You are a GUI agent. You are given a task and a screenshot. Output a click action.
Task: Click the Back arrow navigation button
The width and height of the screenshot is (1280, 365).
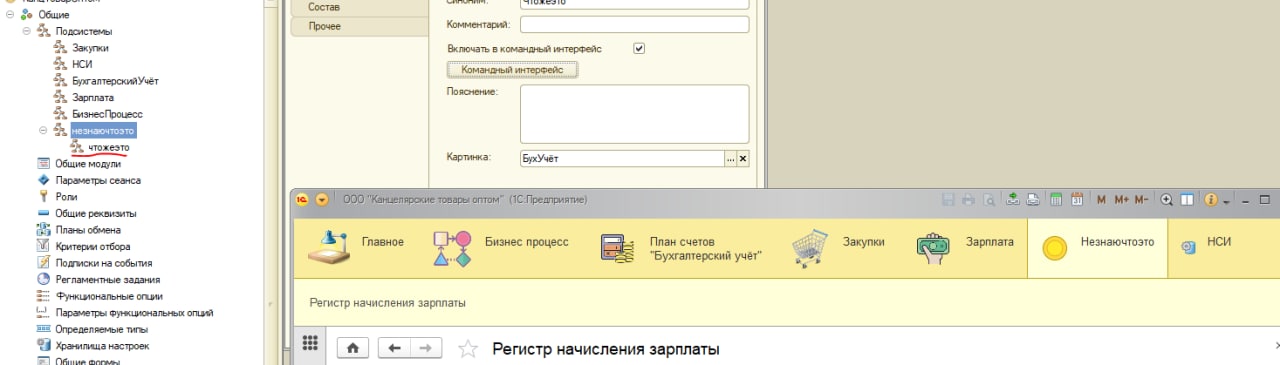[394, 347]
